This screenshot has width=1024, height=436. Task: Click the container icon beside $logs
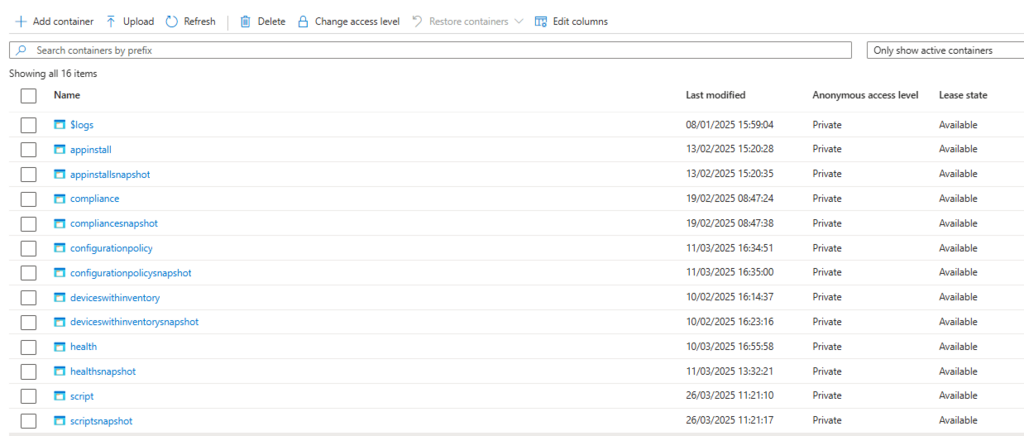60,125
